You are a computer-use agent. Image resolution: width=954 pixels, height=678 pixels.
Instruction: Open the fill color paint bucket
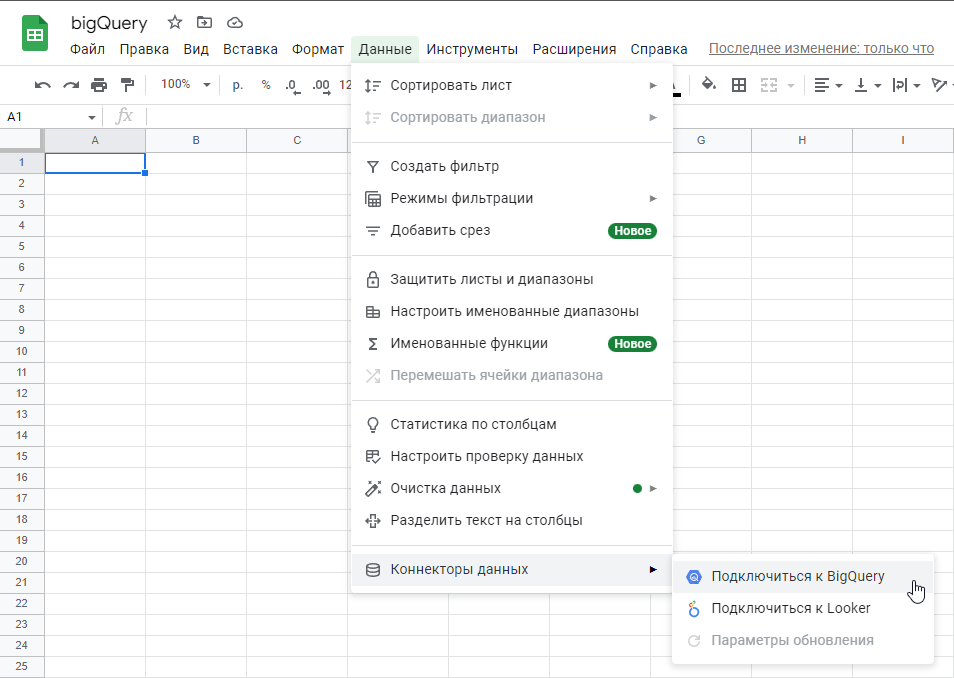709,84
